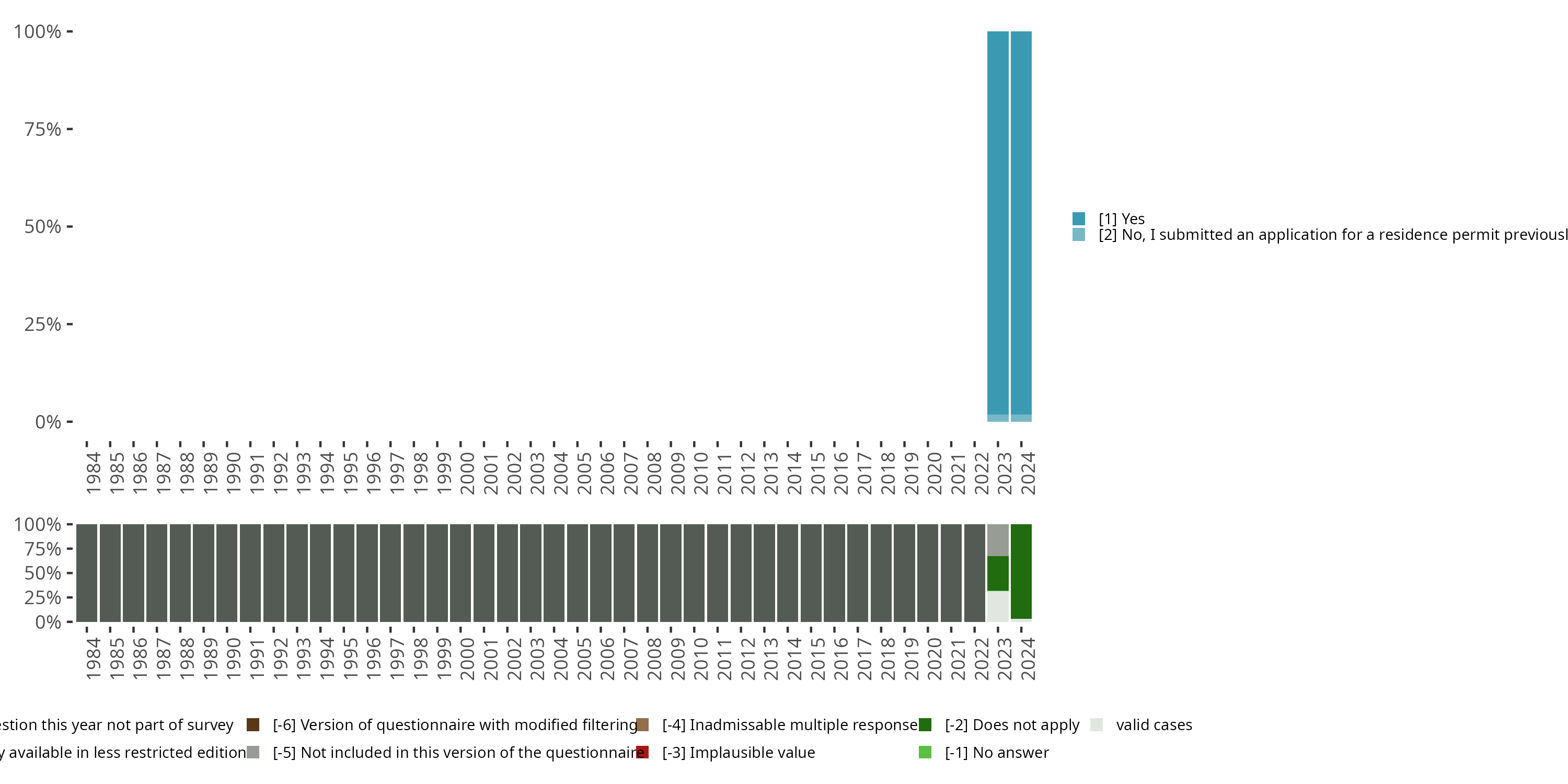The height and width of the screenshot is (784, 1568).
Task: Click the 1984 dark gray bar in the bottom chart
Action: [x=86, y=573]
